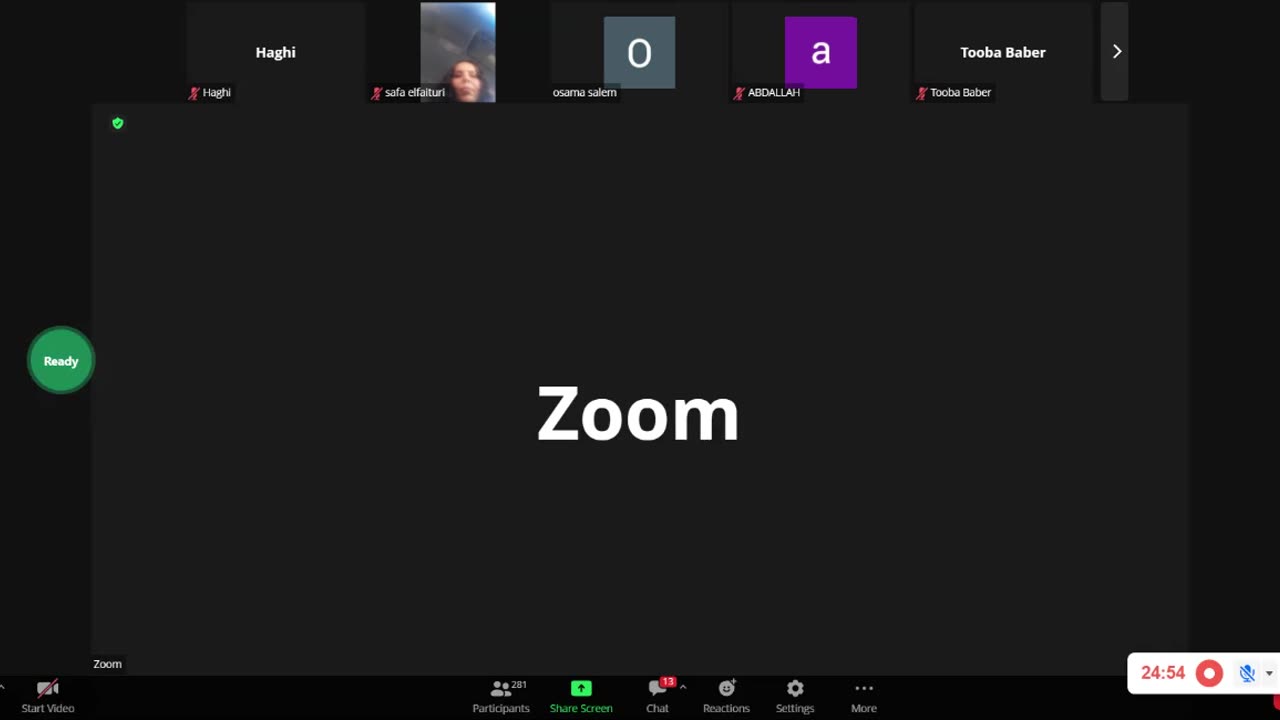Screen dimensions: 1280x720
Task: Select ABDALLAH's purple avatar tile
Action: tap(821, 52)
